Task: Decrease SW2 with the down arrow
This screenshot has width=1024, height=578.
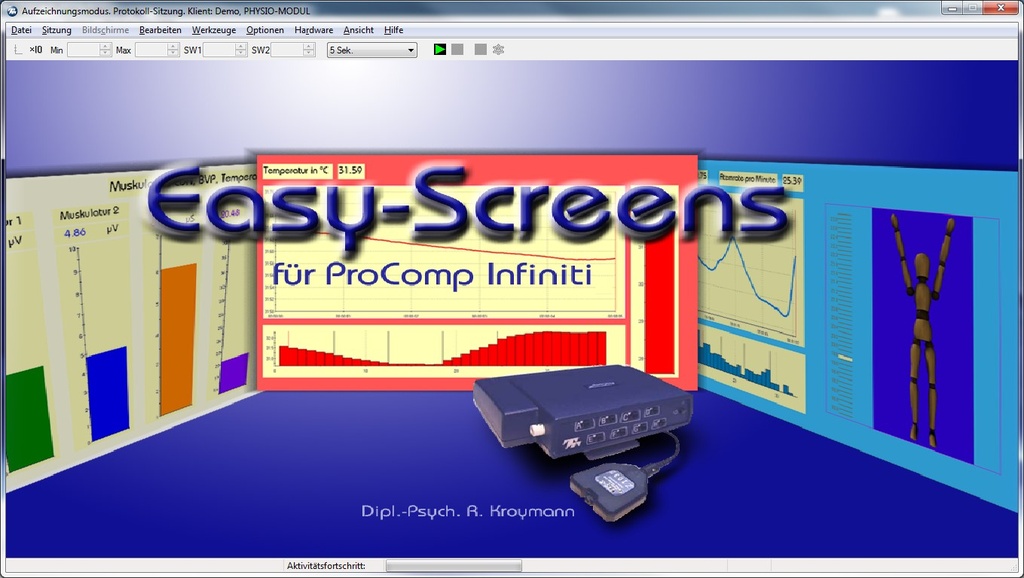Action: tap(309, 54)
